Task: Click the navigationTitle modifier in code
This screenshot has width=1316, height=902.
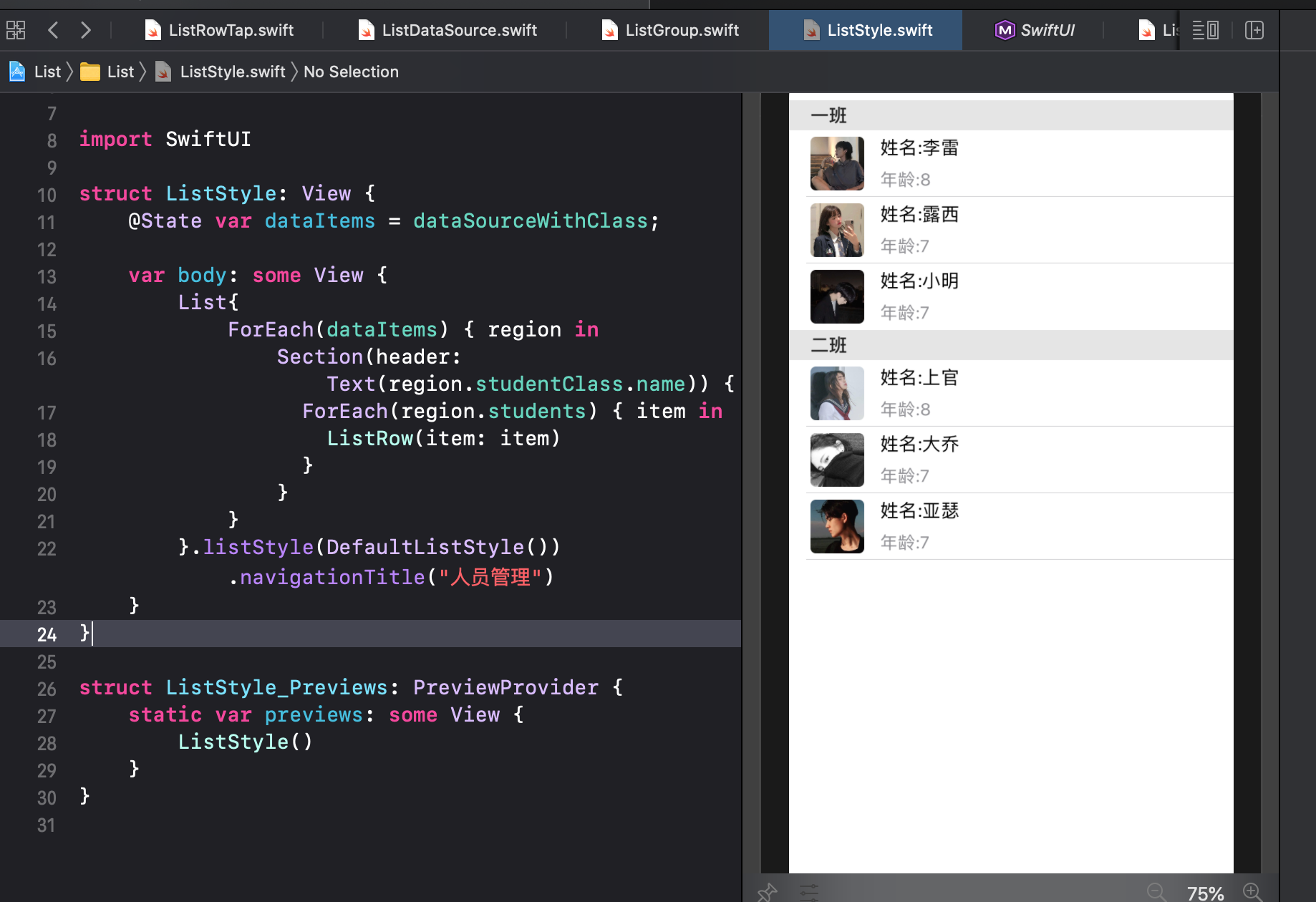Action: click(332, 577)
